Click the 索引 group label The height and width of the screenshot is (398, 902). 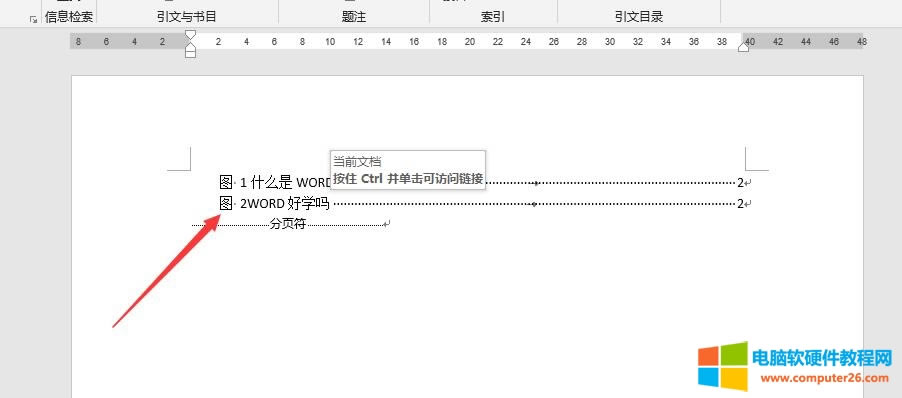[x=493, y=17]
